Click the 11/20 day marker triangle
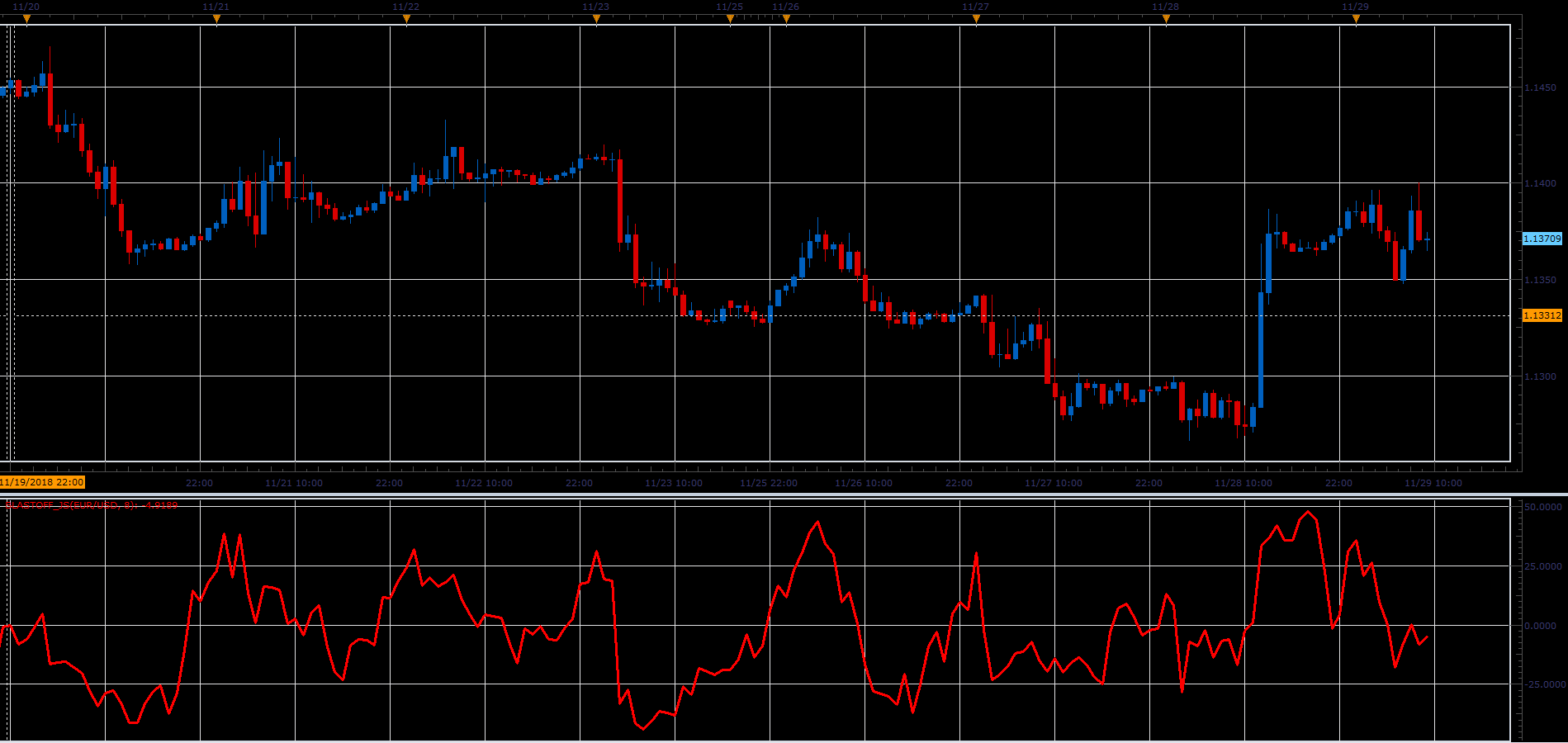 coord(26,19)
